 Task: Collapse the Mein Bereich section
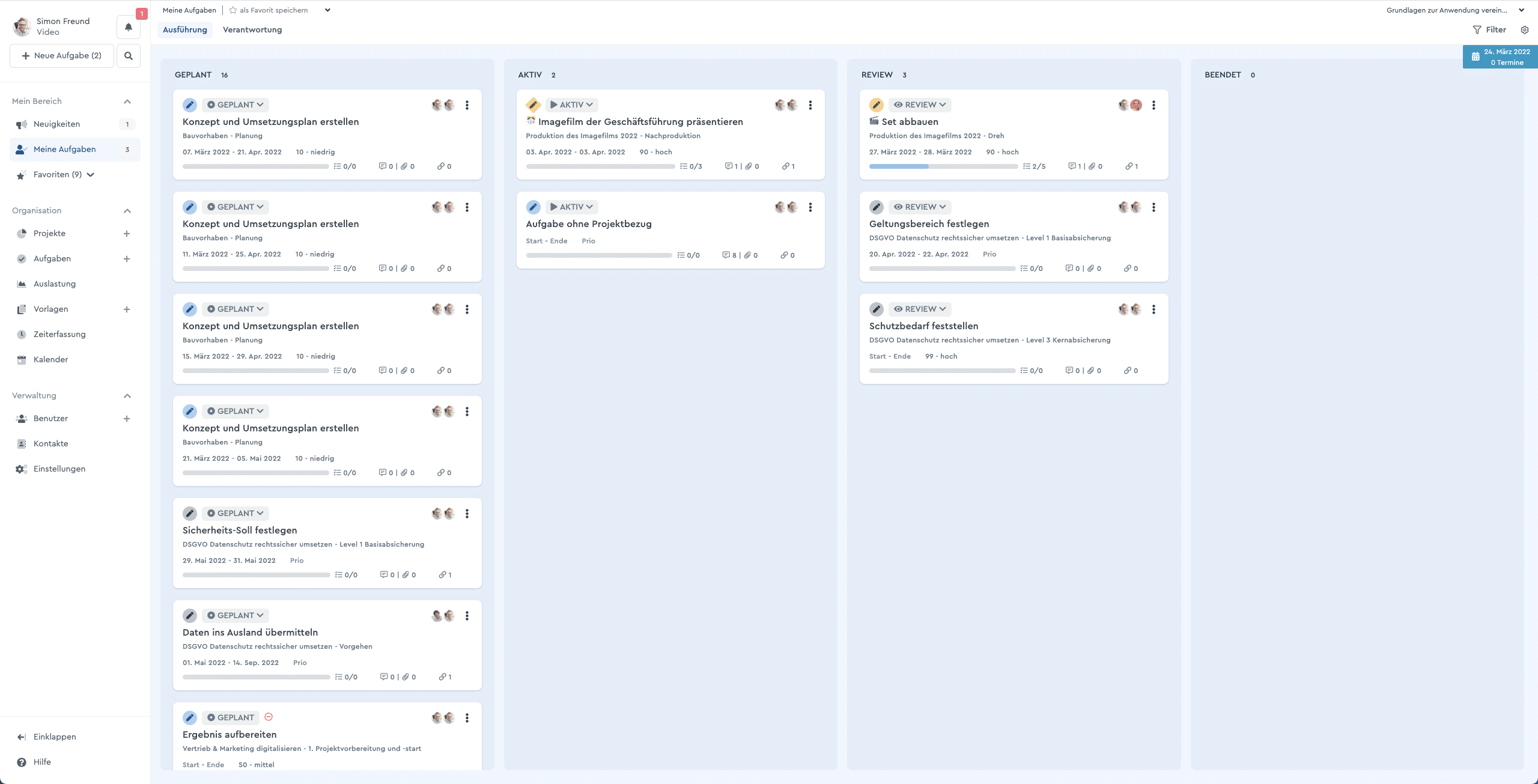point(127,102)
